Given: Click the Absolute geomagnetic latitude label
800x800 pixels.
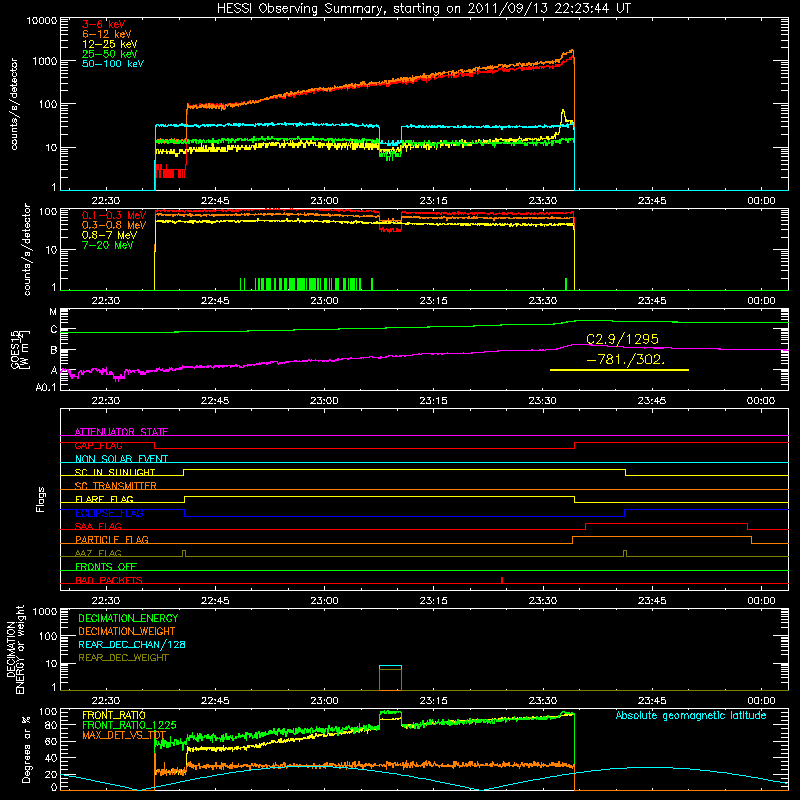Looking at the screenshot, I should [x=691, y=715].
